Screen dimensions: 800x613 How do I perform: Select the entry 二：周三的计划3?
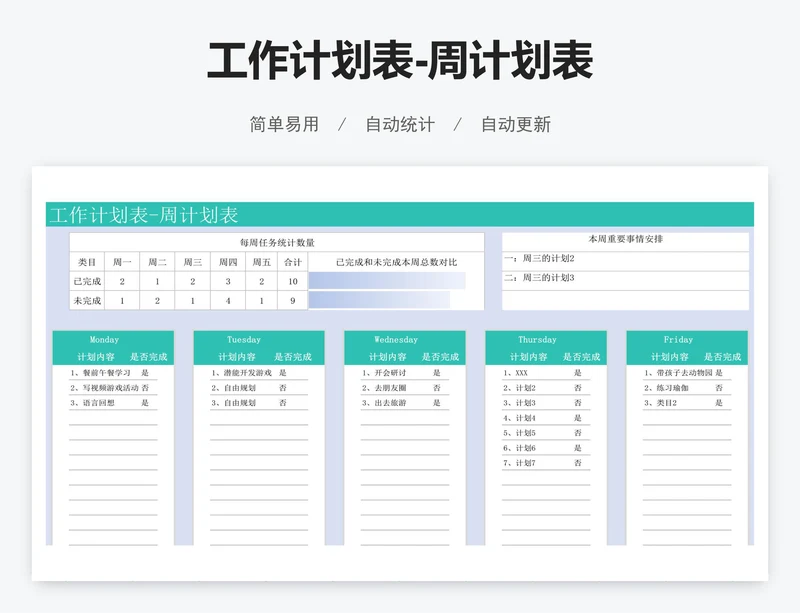[x=539, y=278]
